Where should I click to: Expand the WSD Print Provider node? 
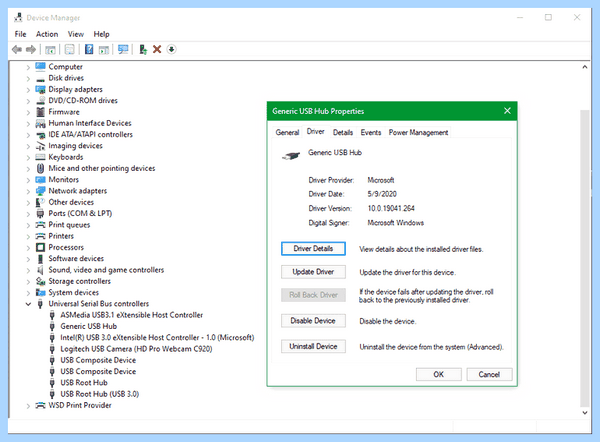point(28,406)
